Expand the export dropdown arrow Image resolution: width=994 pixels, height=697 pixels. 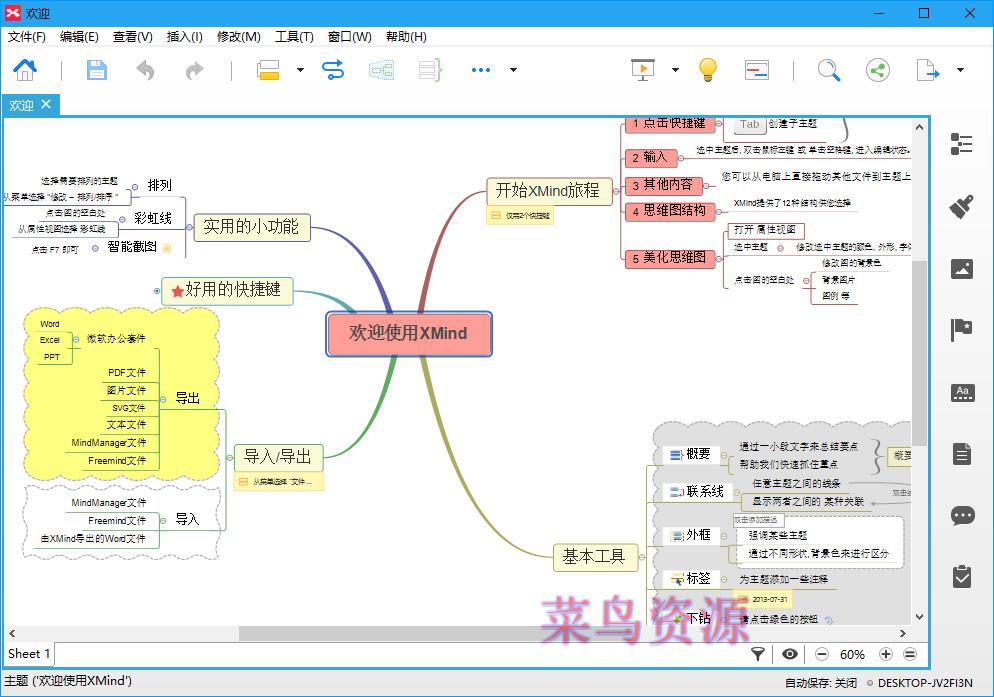[x=960, y=70]
